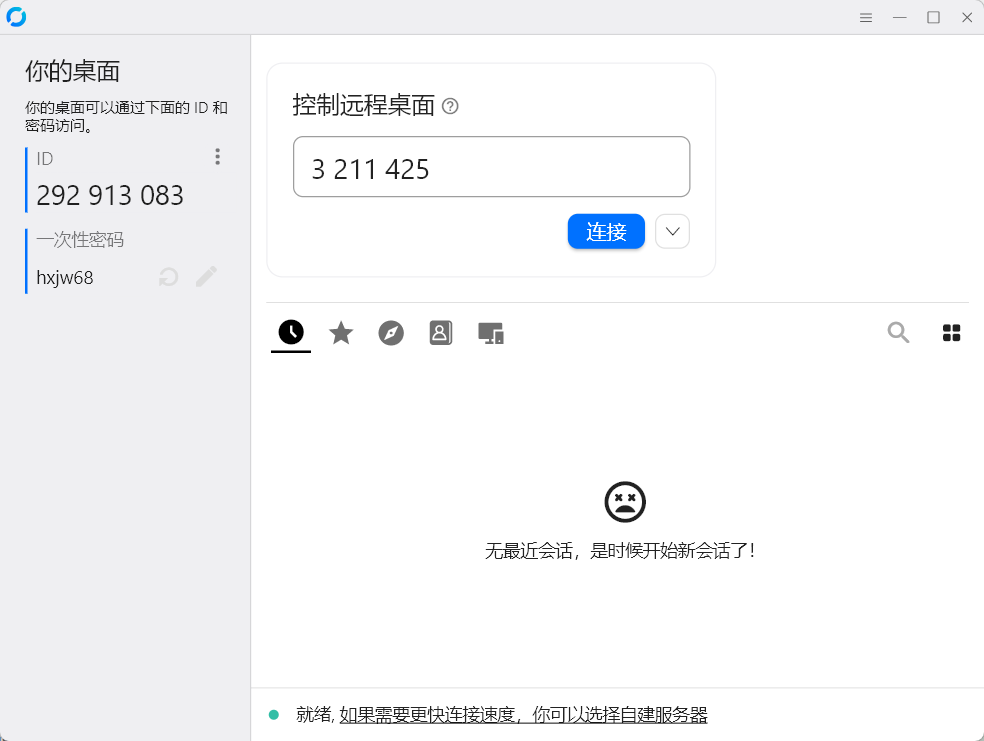Open the Discovered compass tab
This screenshot has width=984, height=741.
391,333
